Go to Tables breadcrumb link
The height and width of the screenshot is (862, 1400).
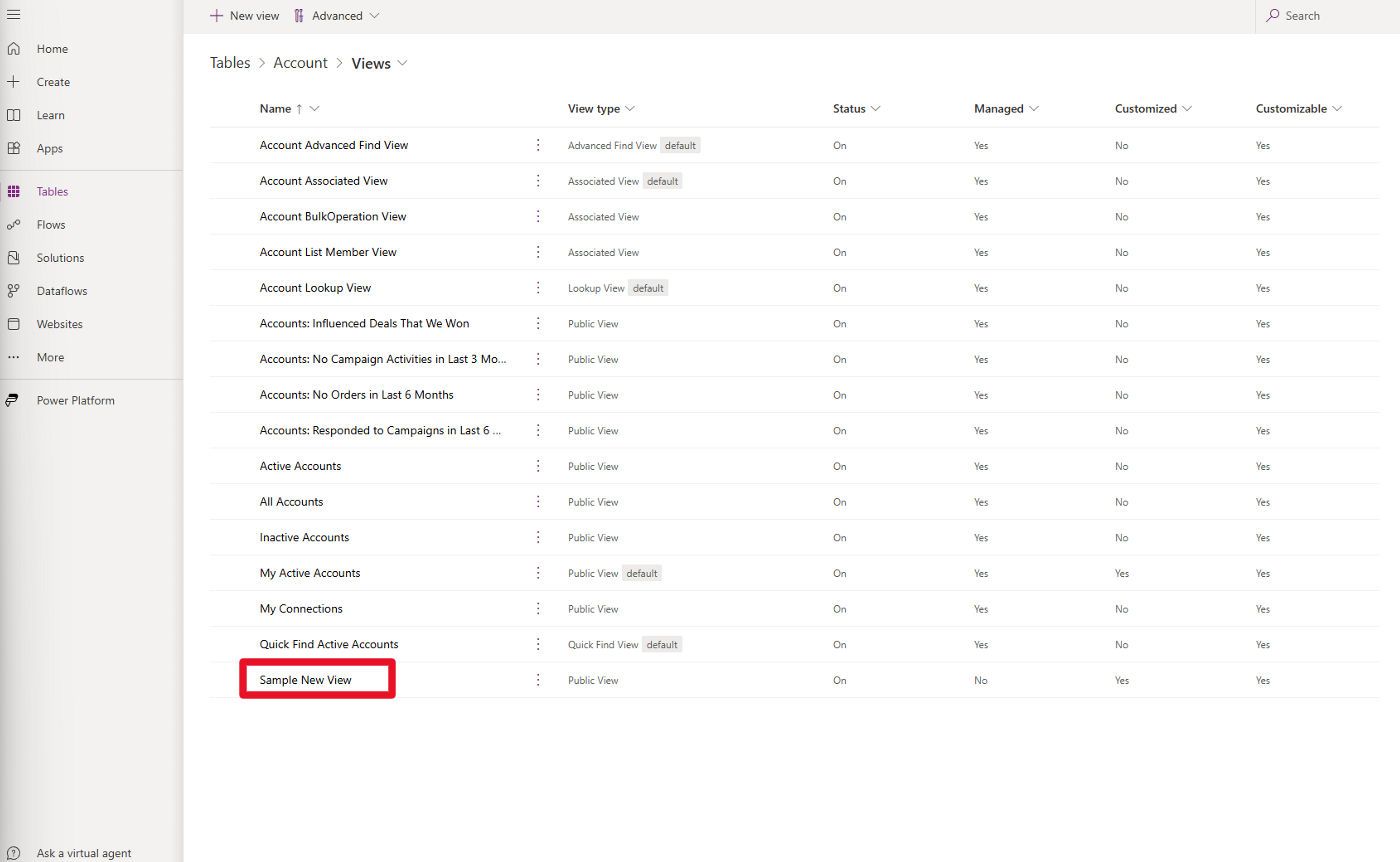[x=230, y=63]
